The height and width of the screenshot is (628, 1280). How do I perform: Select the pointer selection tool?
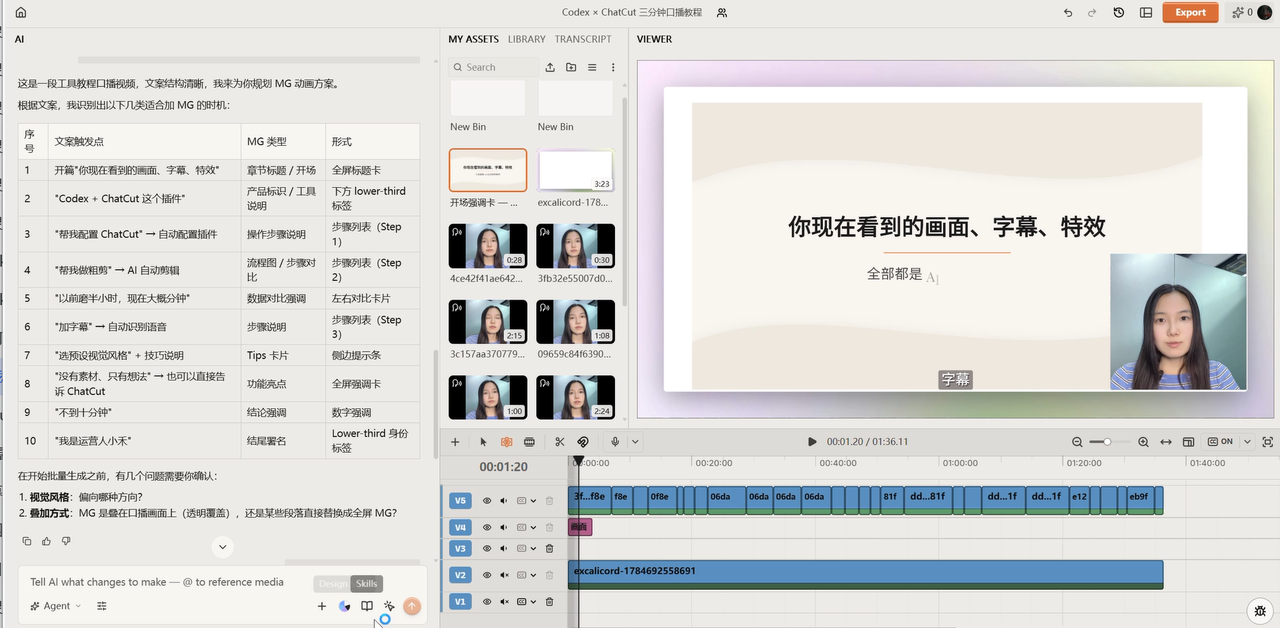pos(483,442)
